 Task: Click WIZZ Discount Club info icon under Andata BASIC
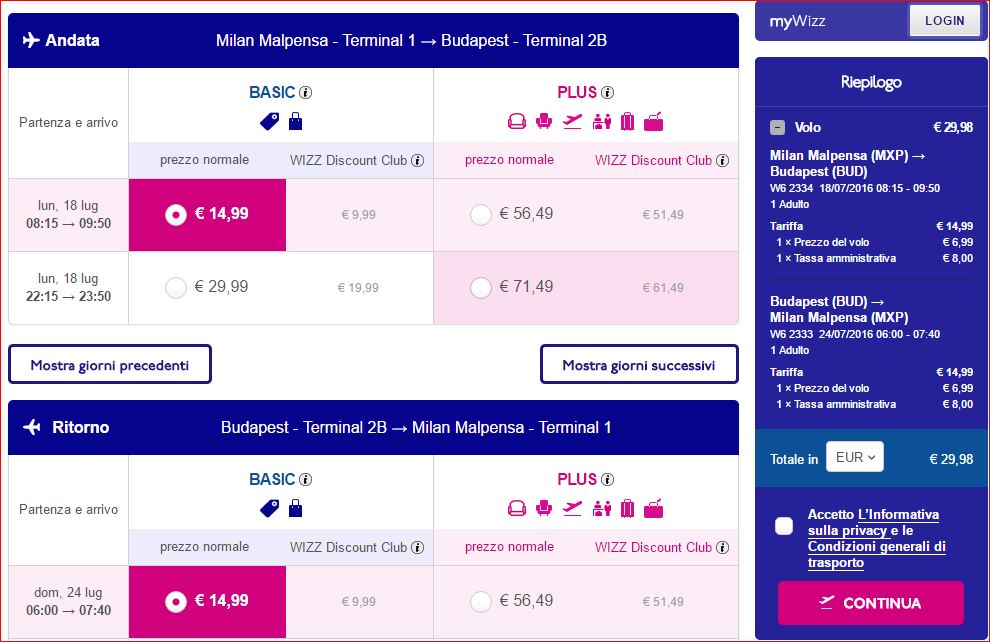coord(417,160)
